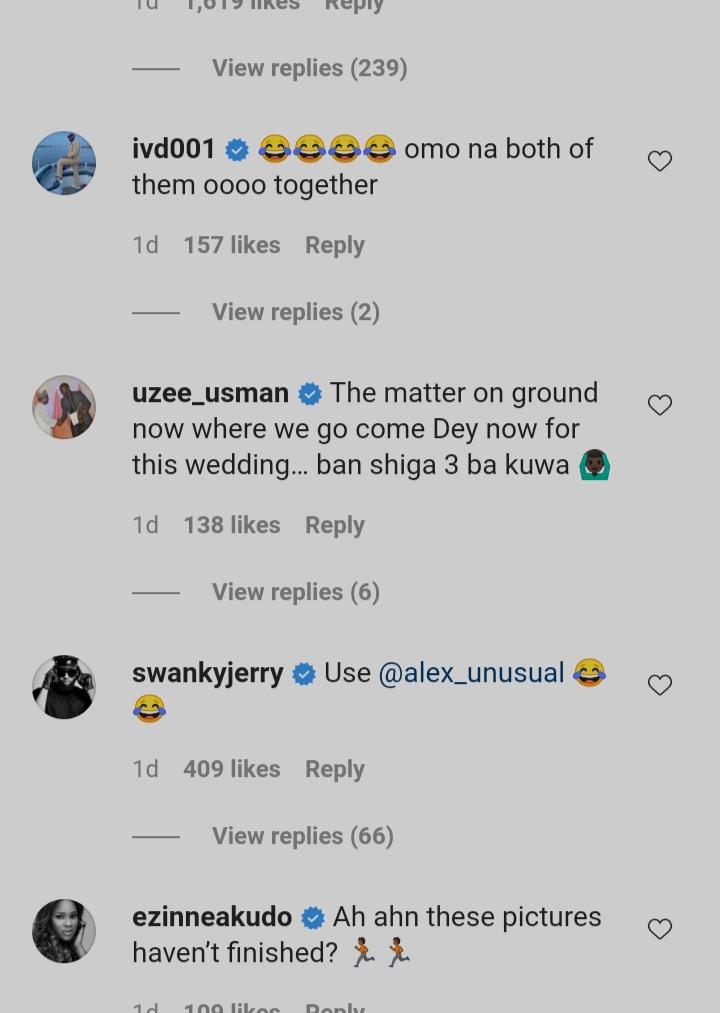View 409 likes on swankyjerry's comment
The image size is (720, 1013).
(231, 769)
